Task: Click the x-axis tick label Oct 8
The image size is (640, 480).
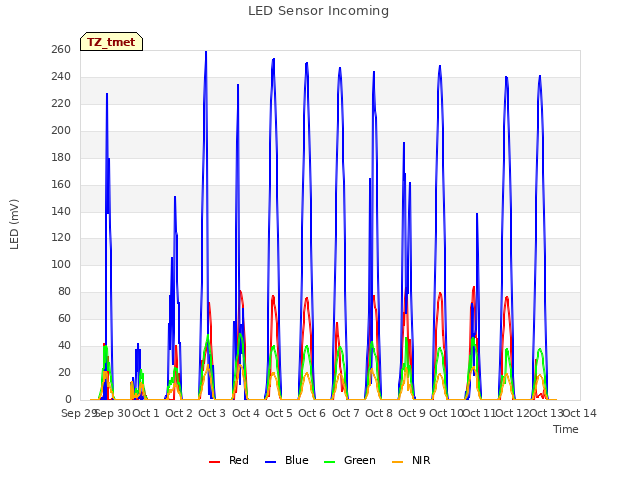Action: [379, 413]
